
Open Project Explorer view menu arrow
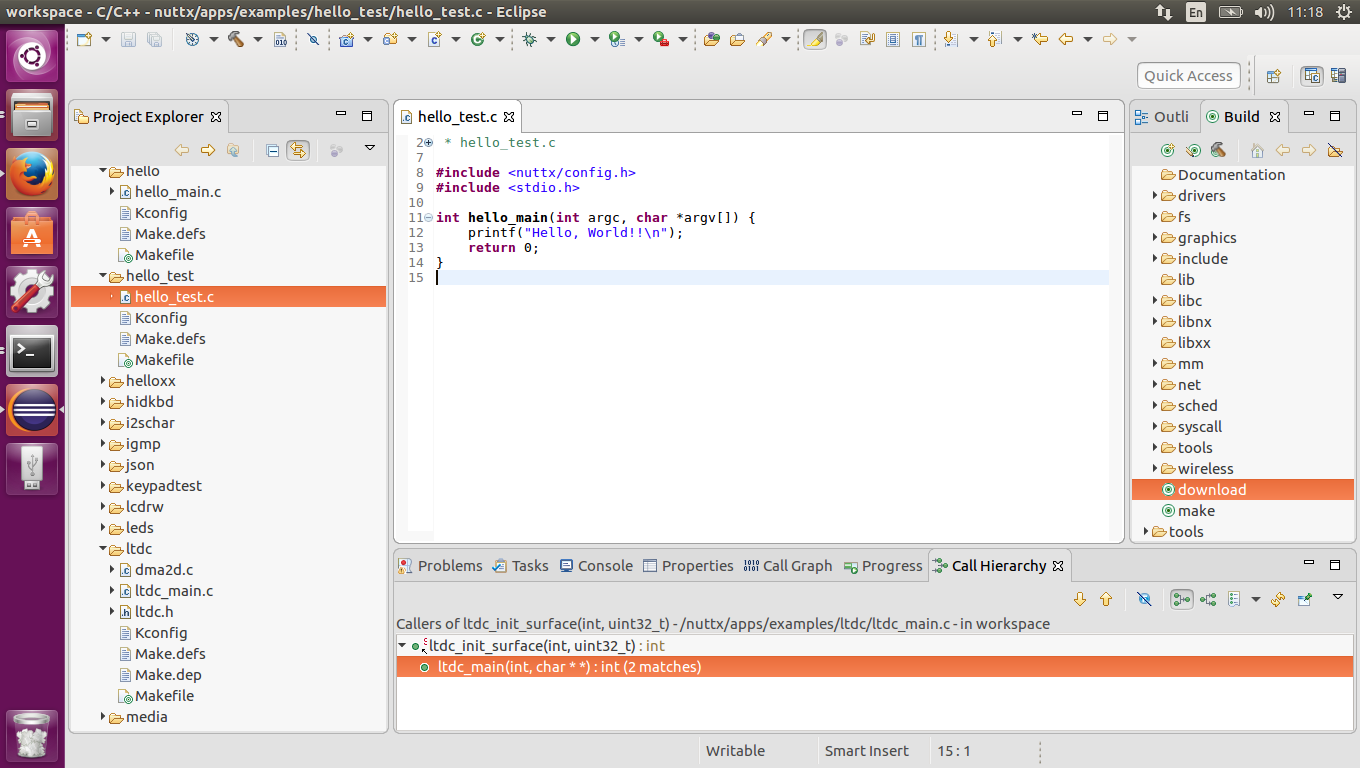point(369,148)
